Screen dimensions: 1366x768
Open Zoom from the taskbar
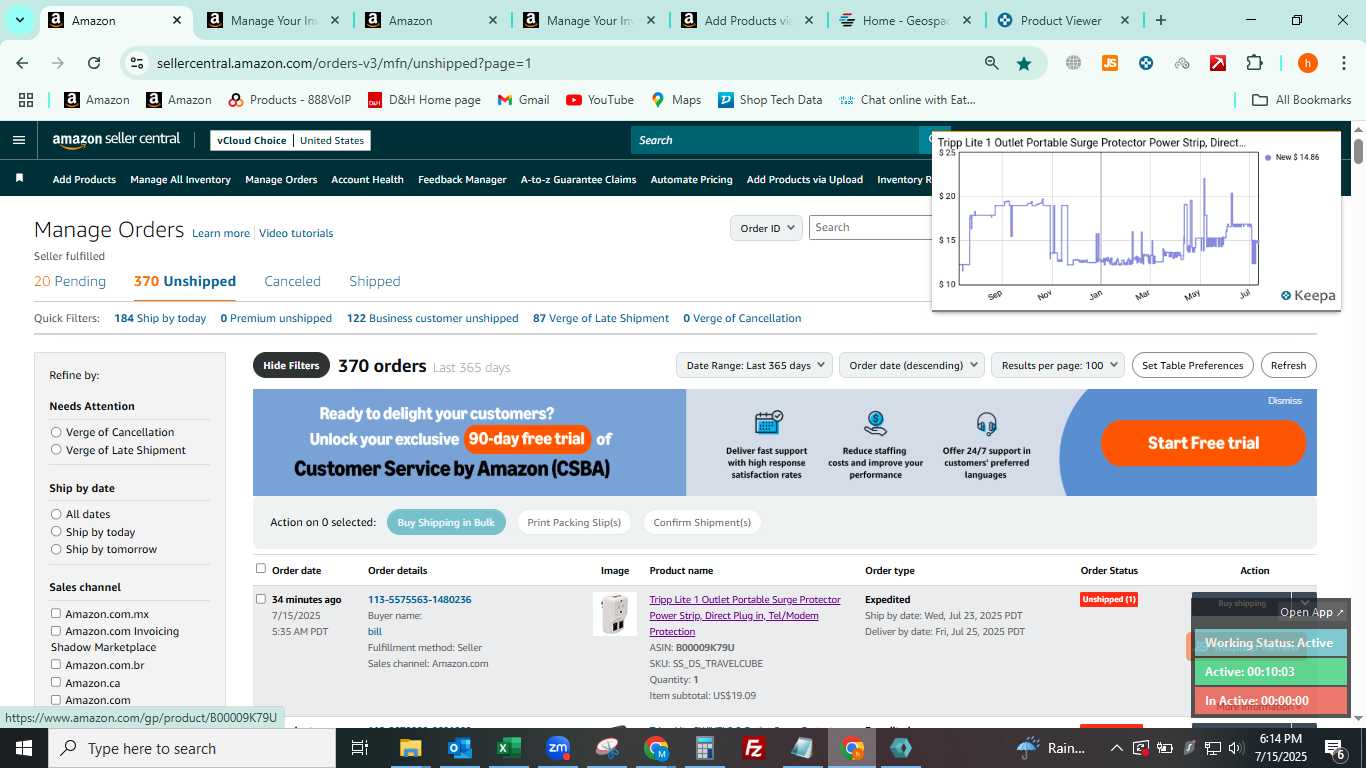pos(558,748)
